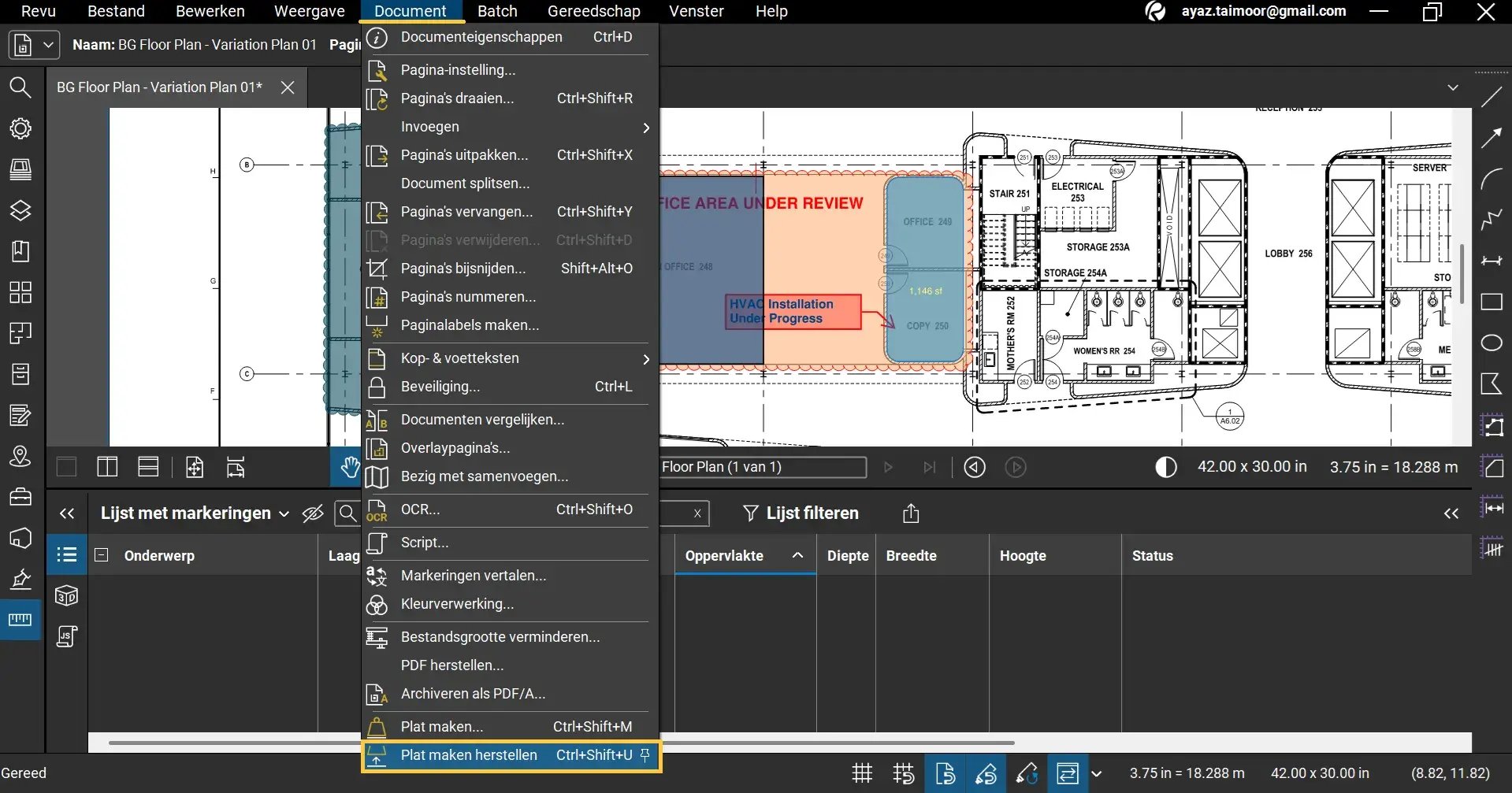Screen dimensions: 1512x793
Task: Go to previous view button
Action: [x=975, y=467]
